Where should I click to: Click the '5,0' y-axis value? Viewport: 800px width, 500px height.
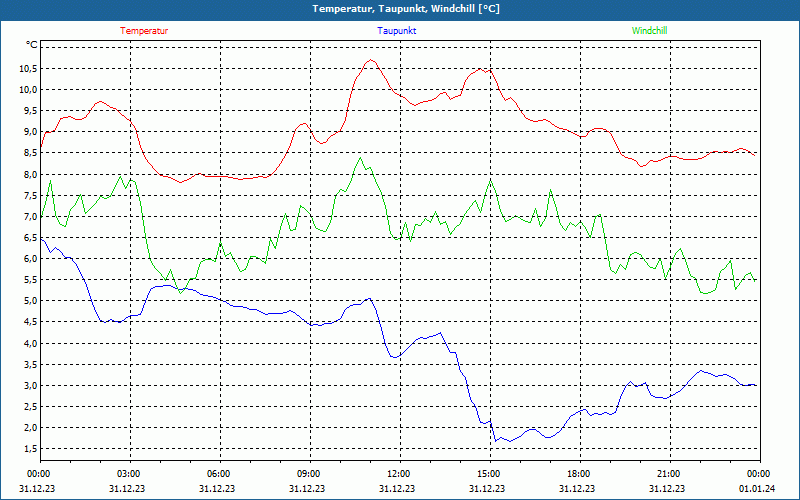coord(31,301)
